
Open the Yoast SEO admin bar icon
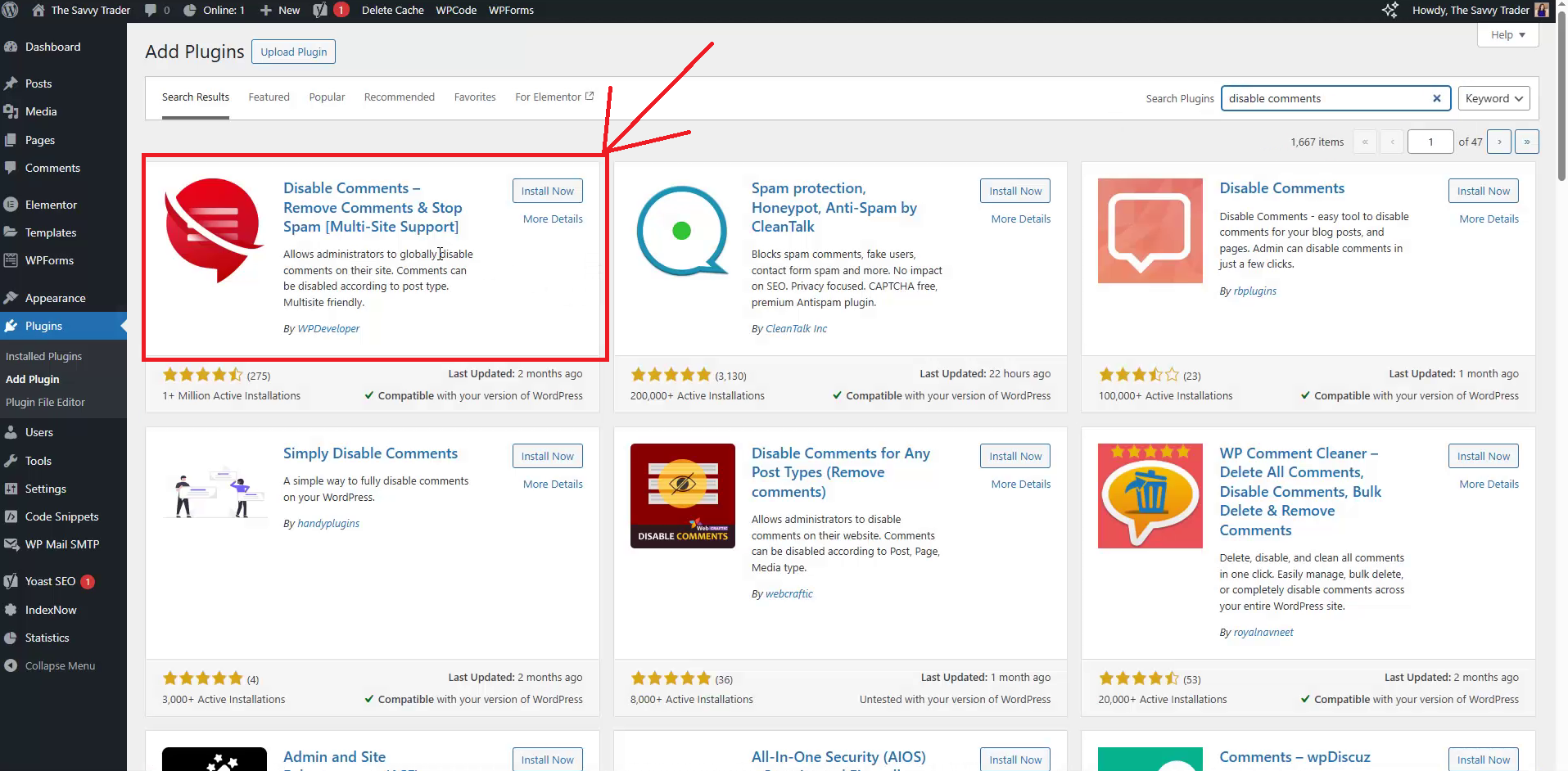pyautogui.click(x=321, y=11)
